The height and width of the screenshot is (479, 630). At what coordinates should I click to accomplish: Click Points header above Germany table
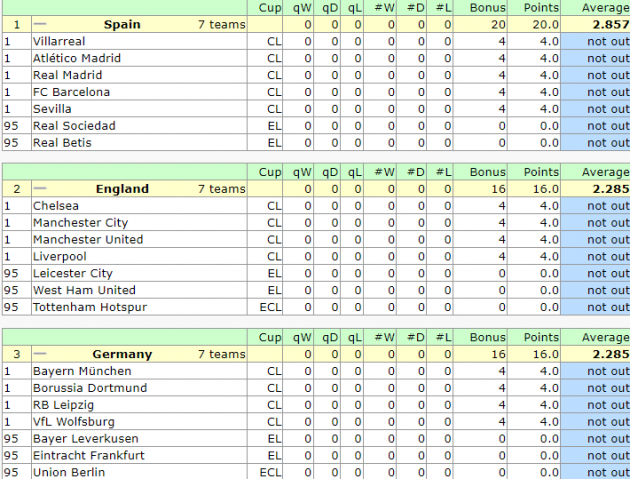coord(541,337)
